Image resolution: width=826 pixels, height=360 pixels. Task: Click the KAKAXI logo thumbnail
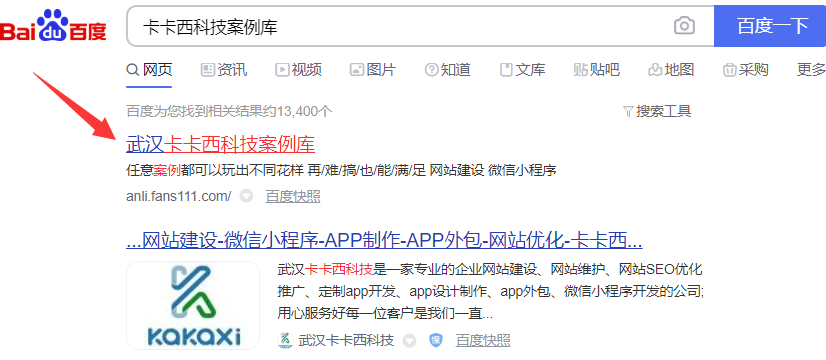coord(193,305)
